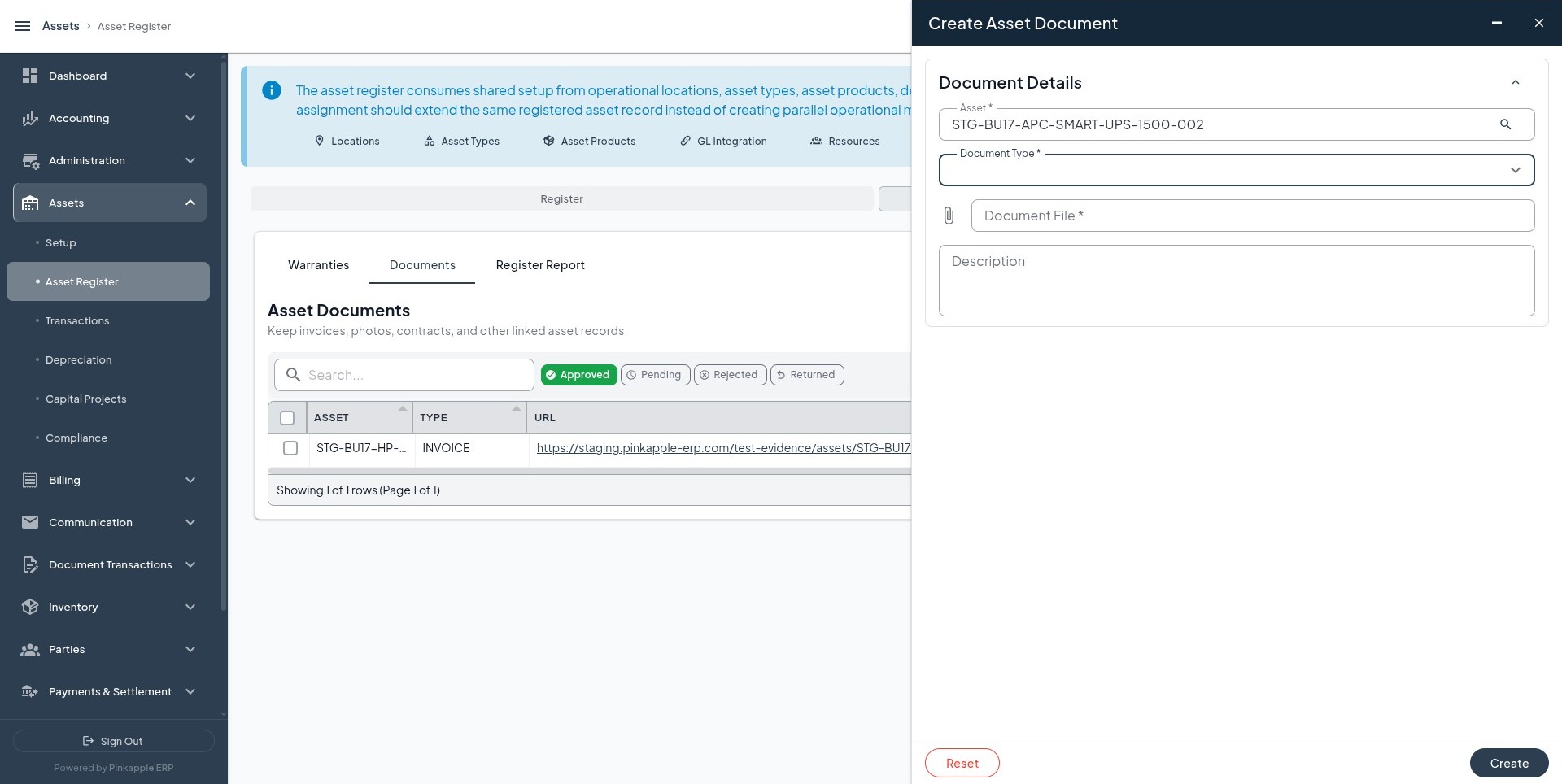The image size is (1562, 784).
Task: Click the Description text area
Action: coord(1237,281)
